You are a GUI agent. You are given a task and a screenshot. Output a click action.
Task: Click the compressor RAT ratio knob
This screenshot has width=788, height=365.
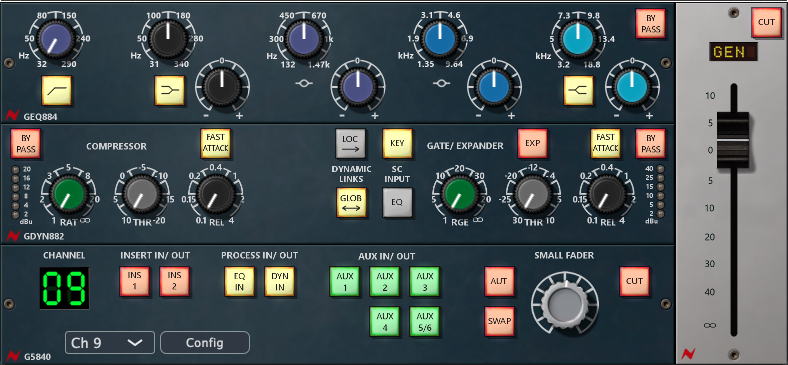point(68,195)
